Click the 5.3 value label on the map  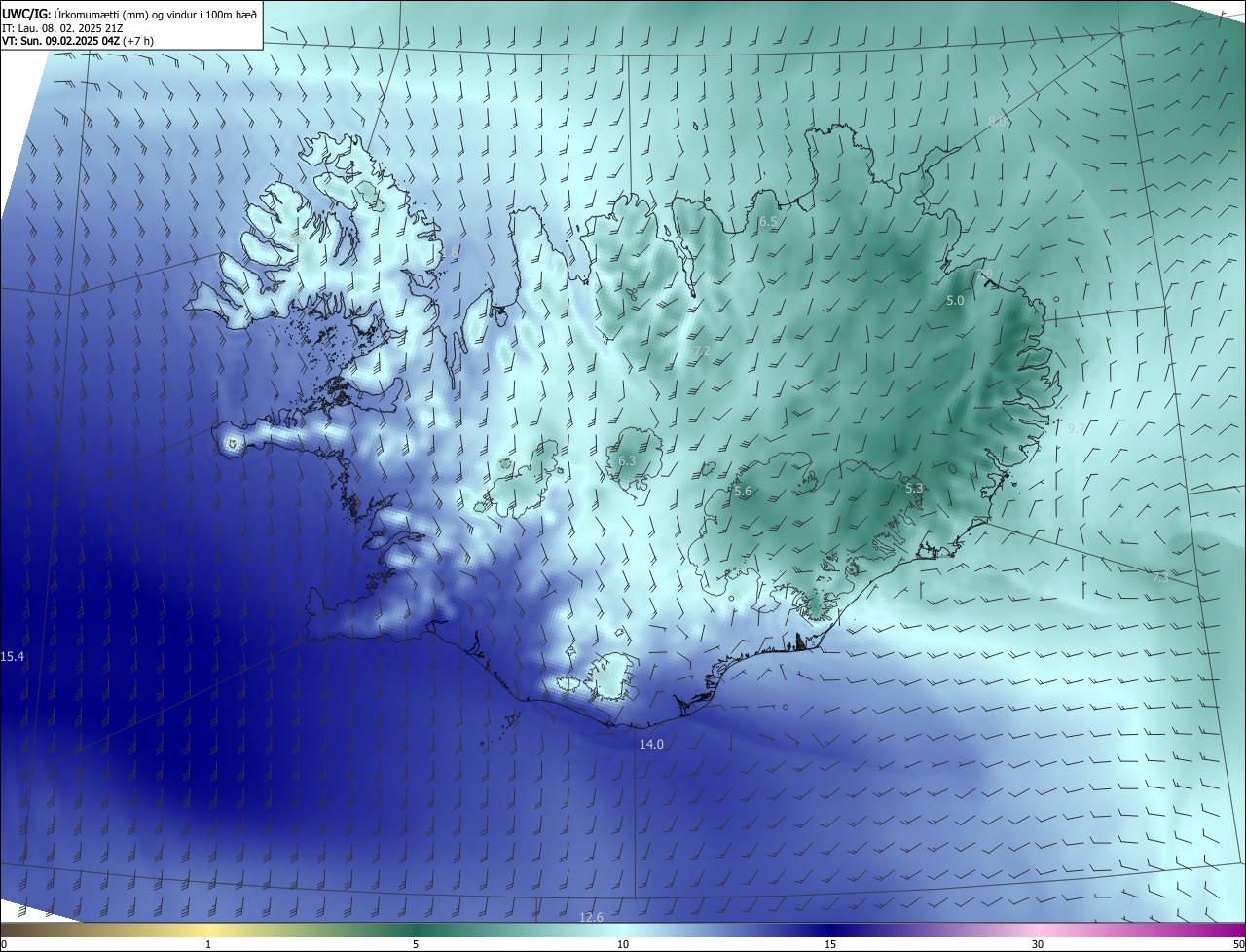[x=914, y=488]
